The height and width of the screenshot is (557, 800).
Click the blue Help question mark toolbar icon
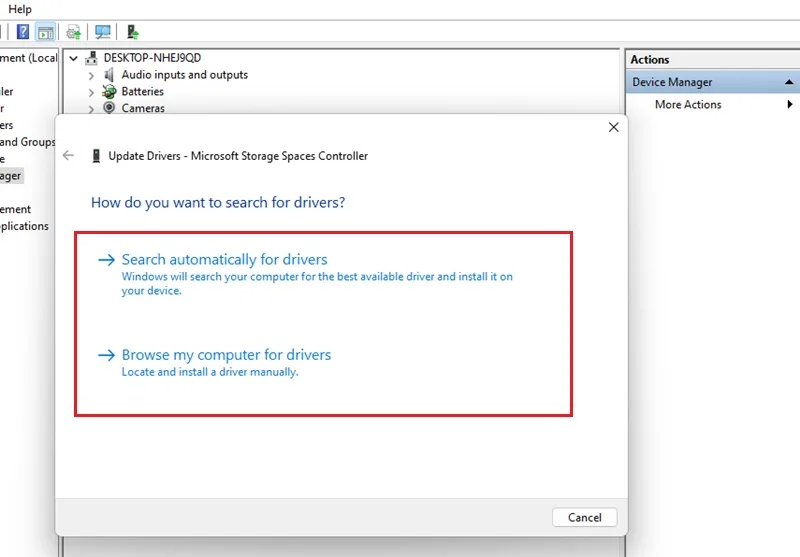click(23, 32)
